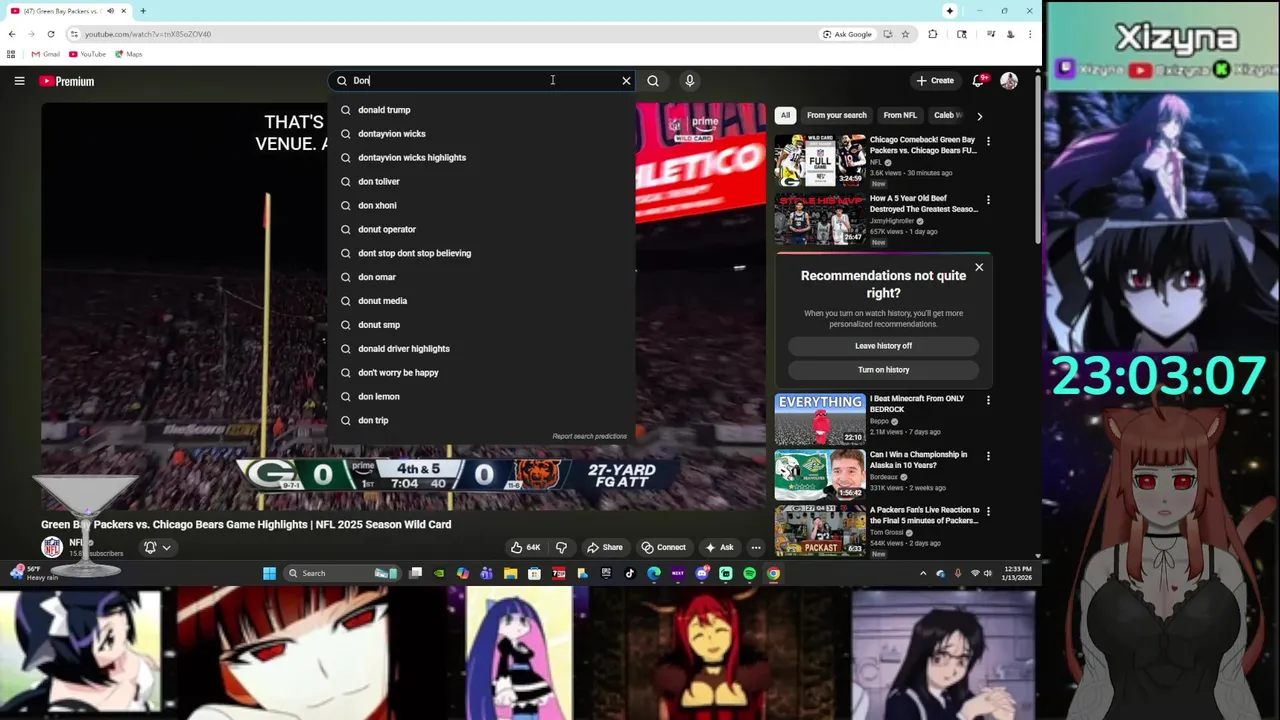Open the Maps bookmark
Screen dimensions: 1280x720
(x=129, y=54)
